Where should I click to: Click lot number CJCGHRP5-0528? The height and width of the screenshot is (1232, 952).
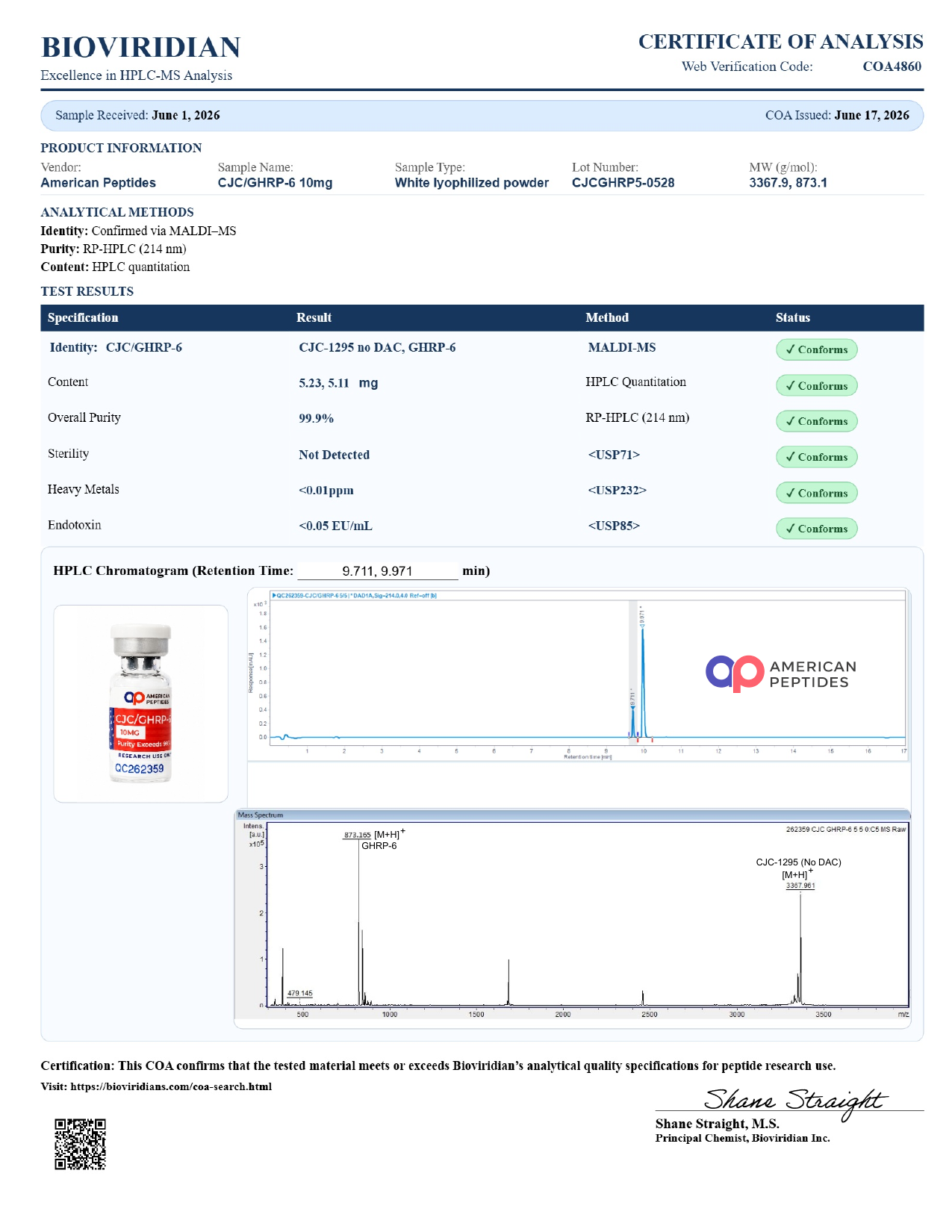pos(623,183)
